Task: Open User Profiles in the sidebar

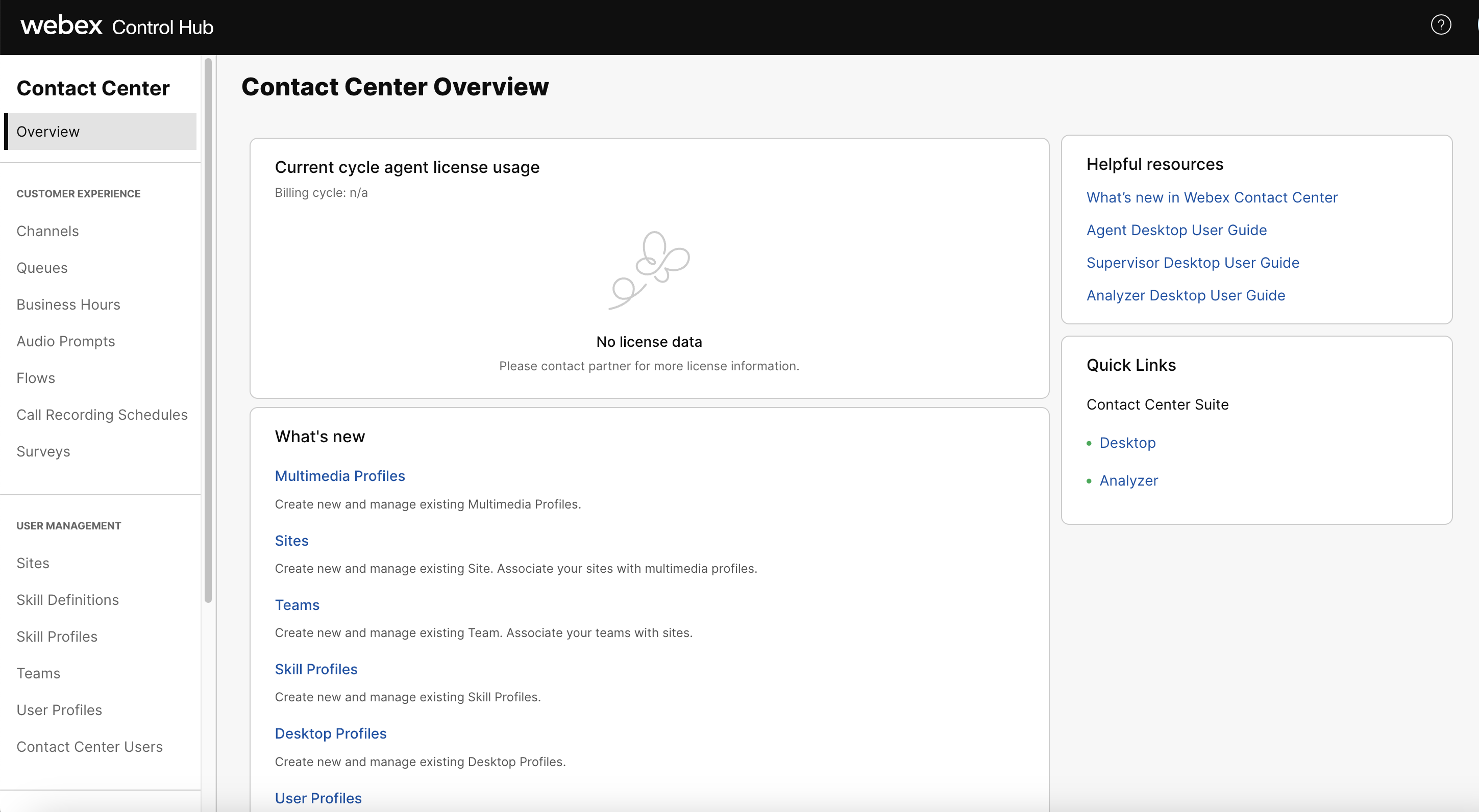Action: pos(59,710)
